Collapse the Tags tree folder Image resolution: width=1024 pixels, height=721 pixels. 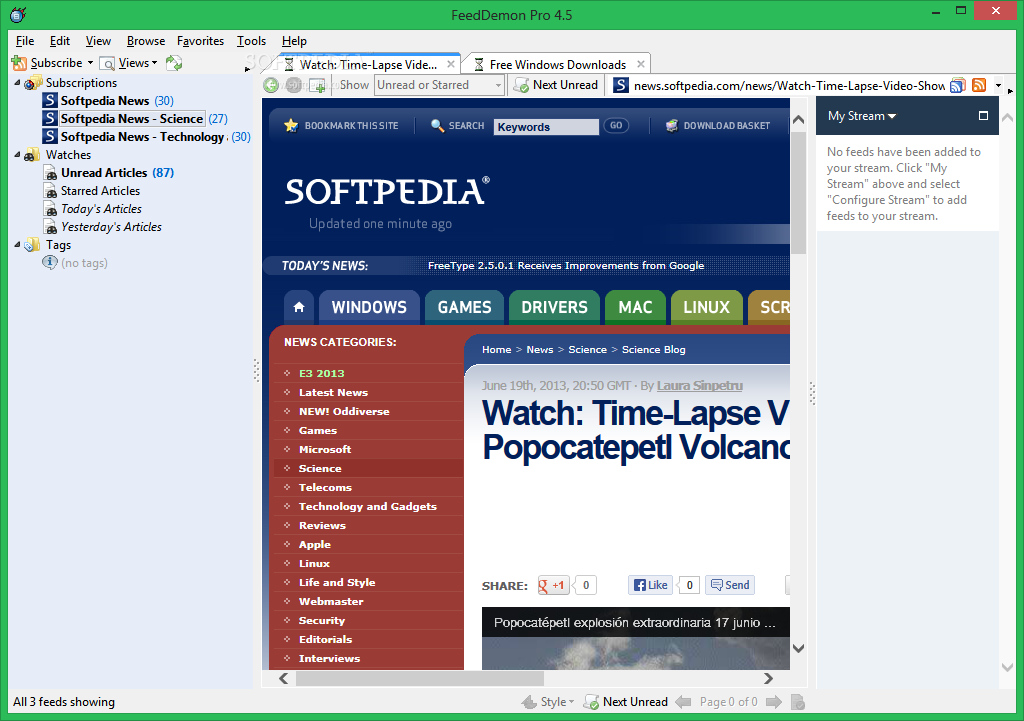coord(17,244)
